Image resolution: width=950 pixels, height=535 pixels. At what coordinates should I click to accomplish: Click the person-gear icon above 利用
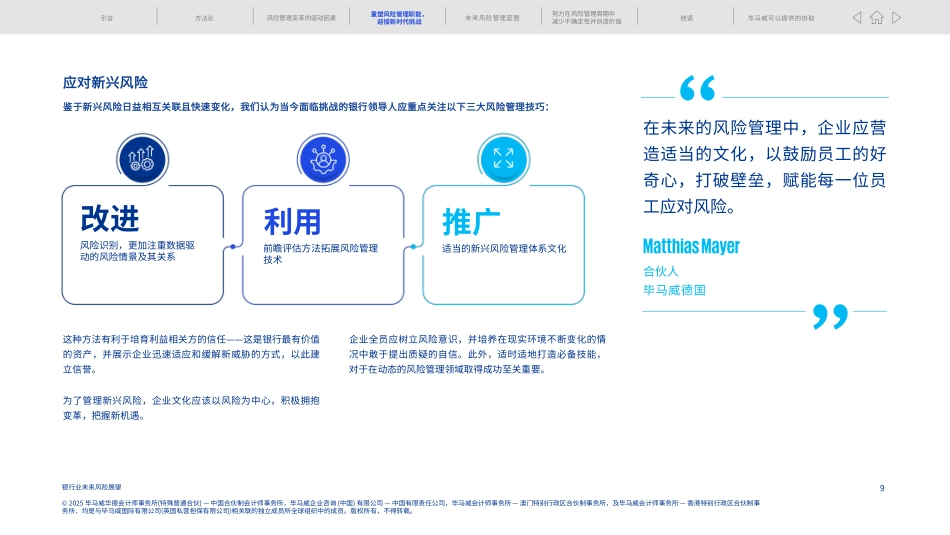(323, 159)
